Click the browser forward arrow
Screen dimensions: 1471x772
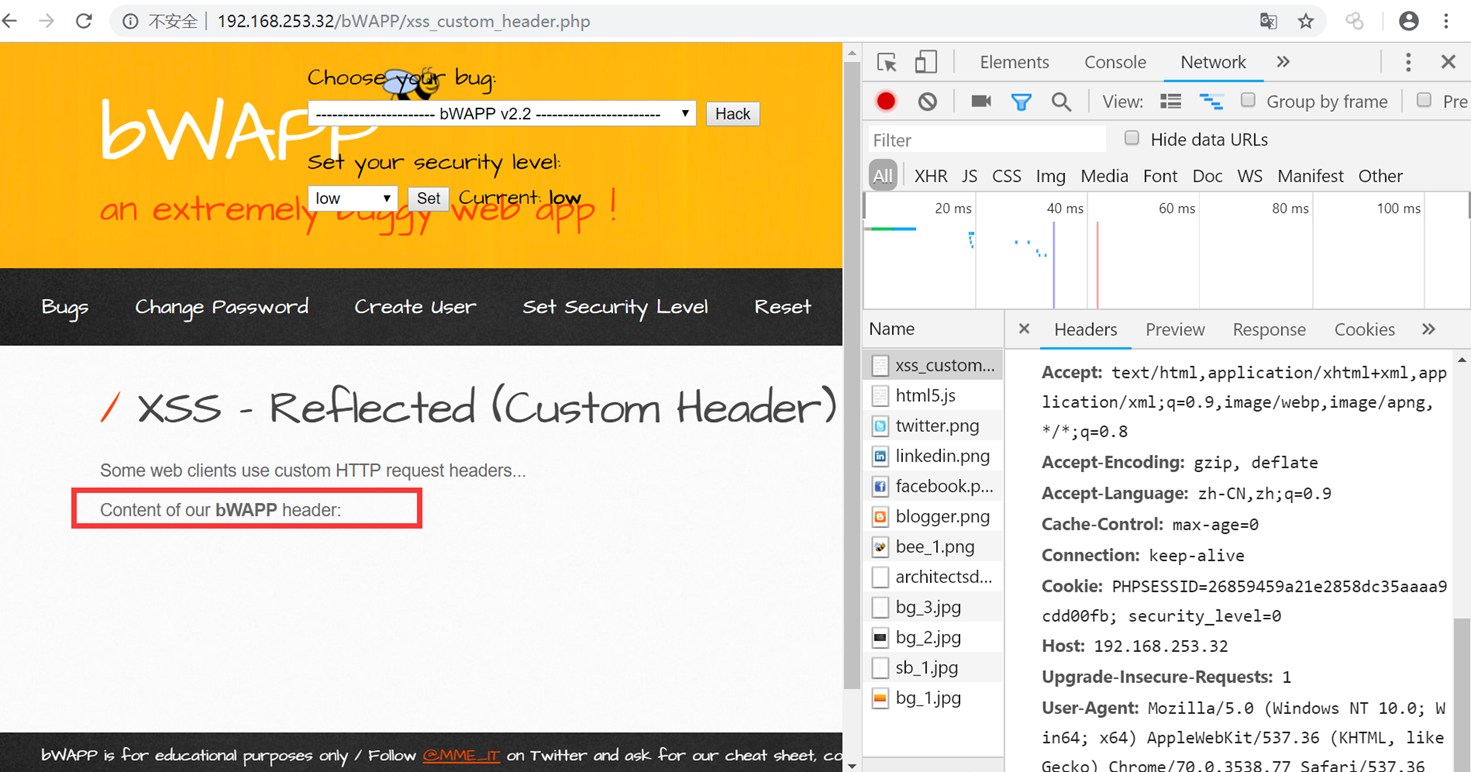click(x=47, y=21)
